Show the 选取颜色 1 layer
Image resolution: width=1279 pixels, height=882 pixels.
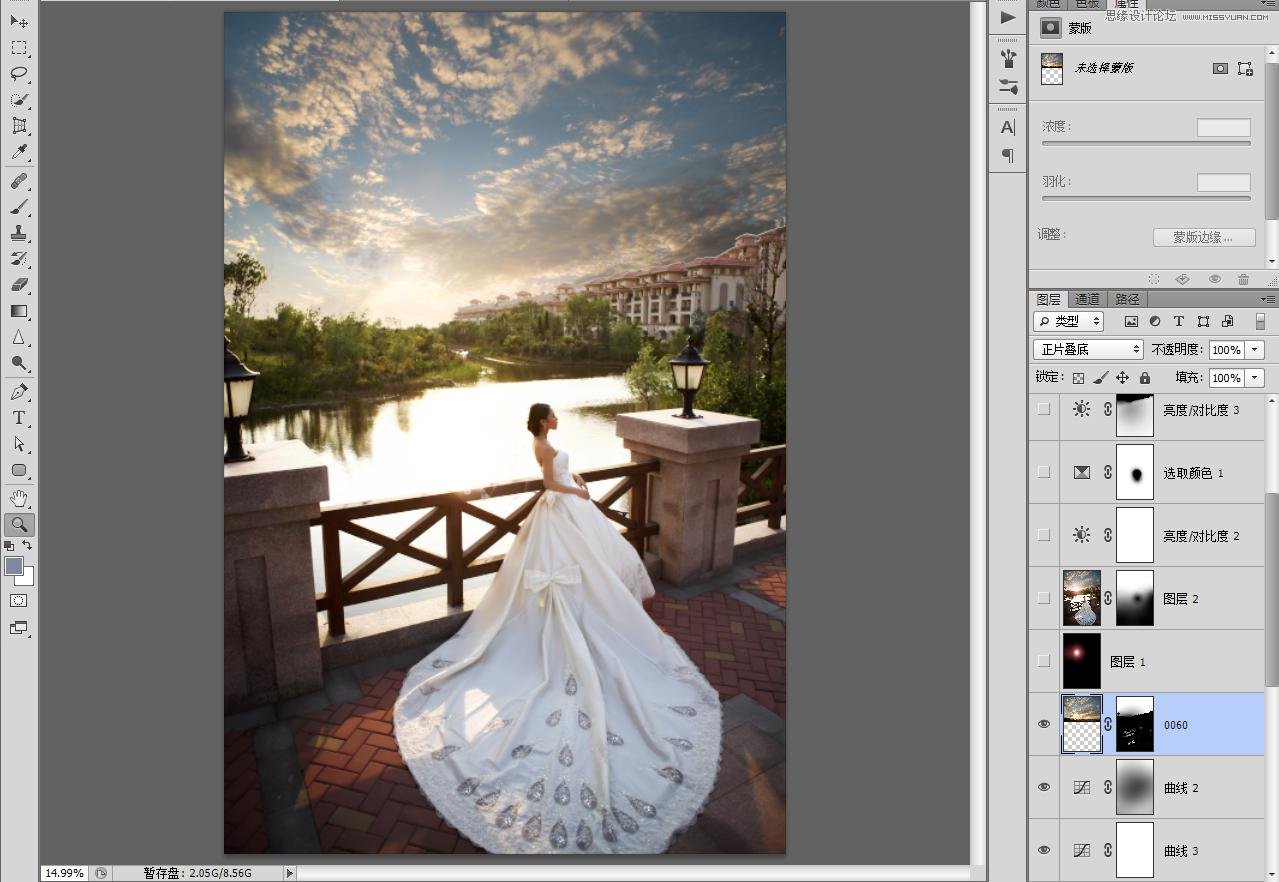(x=1044, y=472)
